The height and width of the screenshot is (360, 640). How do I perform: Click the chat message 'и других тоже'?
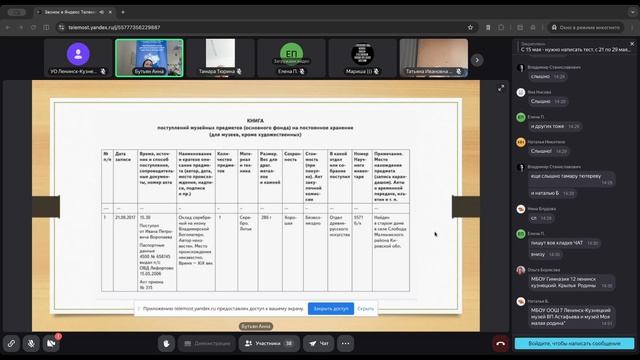click(x=555, y=127)
